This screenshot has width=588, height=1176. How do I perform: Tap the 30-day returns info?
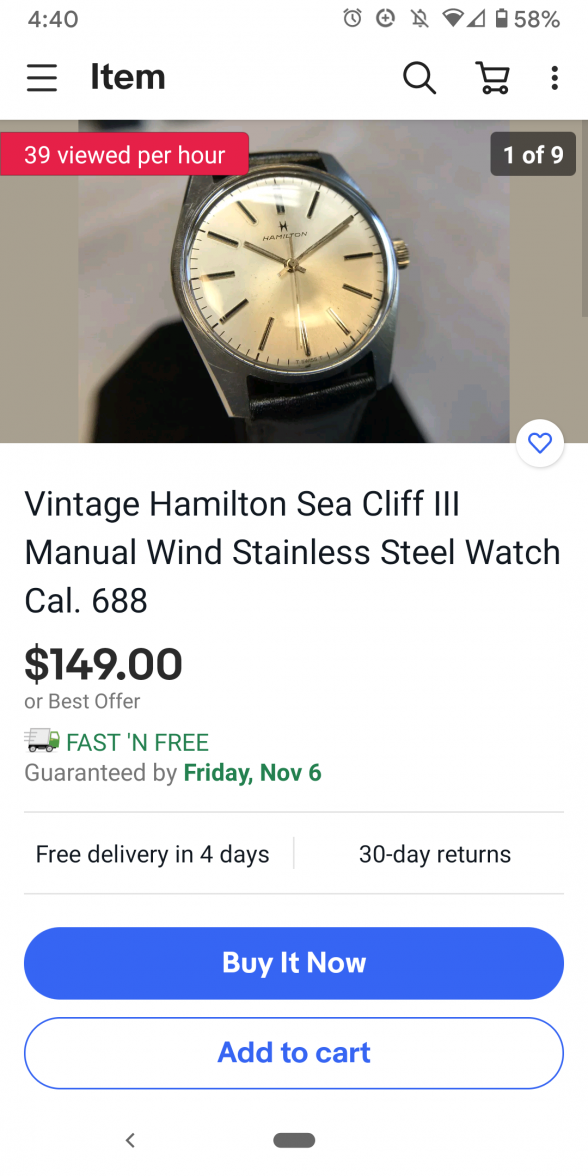(x=435, y=854)
